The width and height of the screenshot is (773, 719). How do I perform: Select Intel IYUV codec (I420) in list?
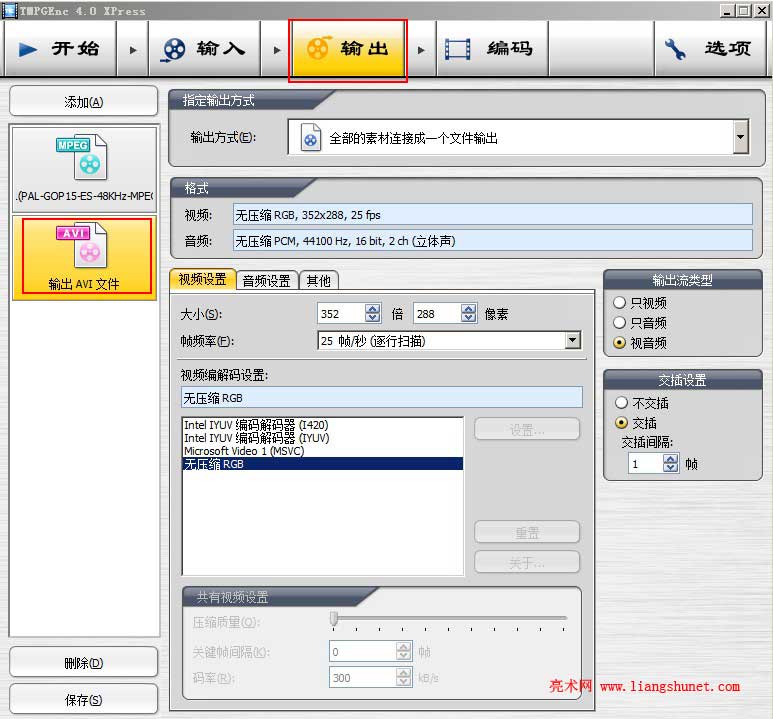coord(322,425)
